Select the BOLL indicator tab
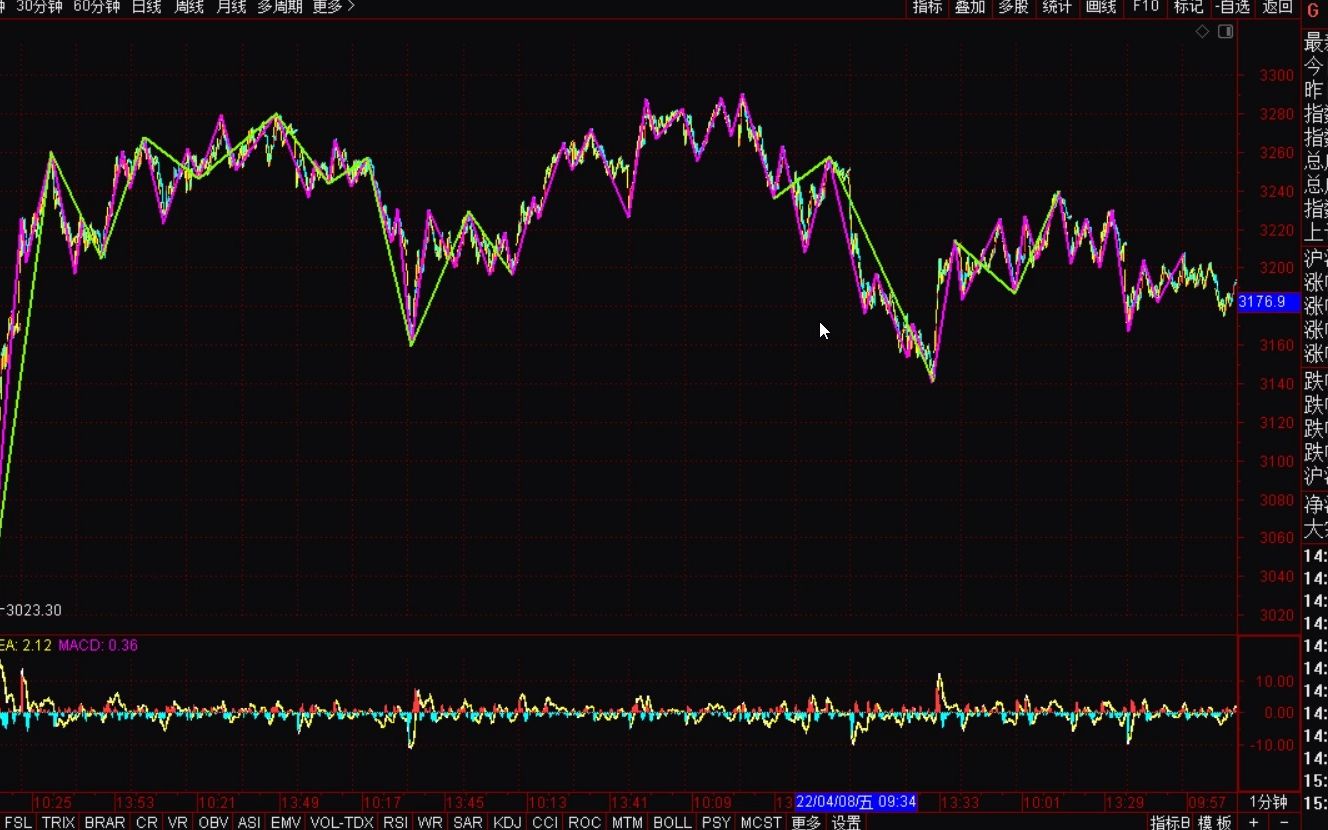This screenshot has height=830, width=1328. (x=672, y=822)
